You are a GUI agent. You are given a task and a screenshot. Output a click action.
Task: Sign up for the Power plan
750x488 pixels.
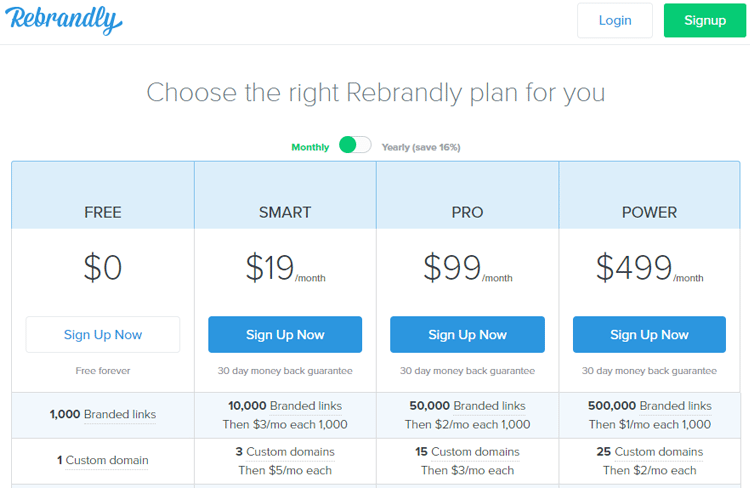point(649,334)
